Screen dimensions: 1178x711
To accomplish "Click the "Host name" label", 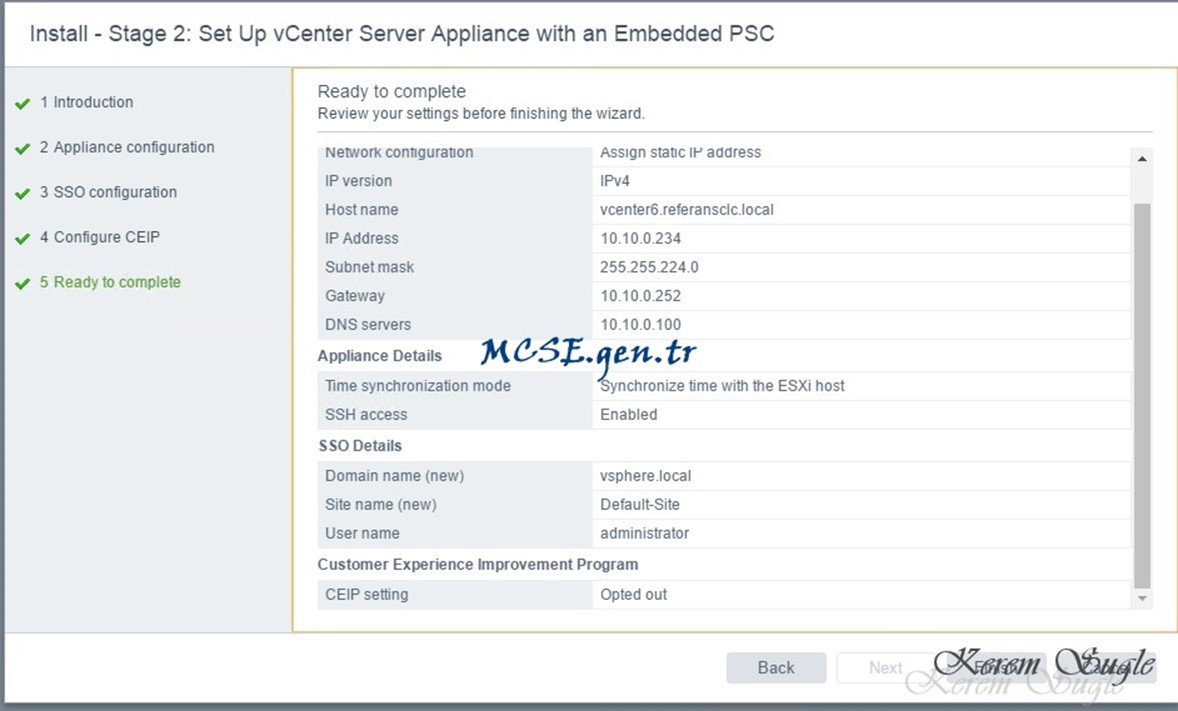I will pos(361,210).
